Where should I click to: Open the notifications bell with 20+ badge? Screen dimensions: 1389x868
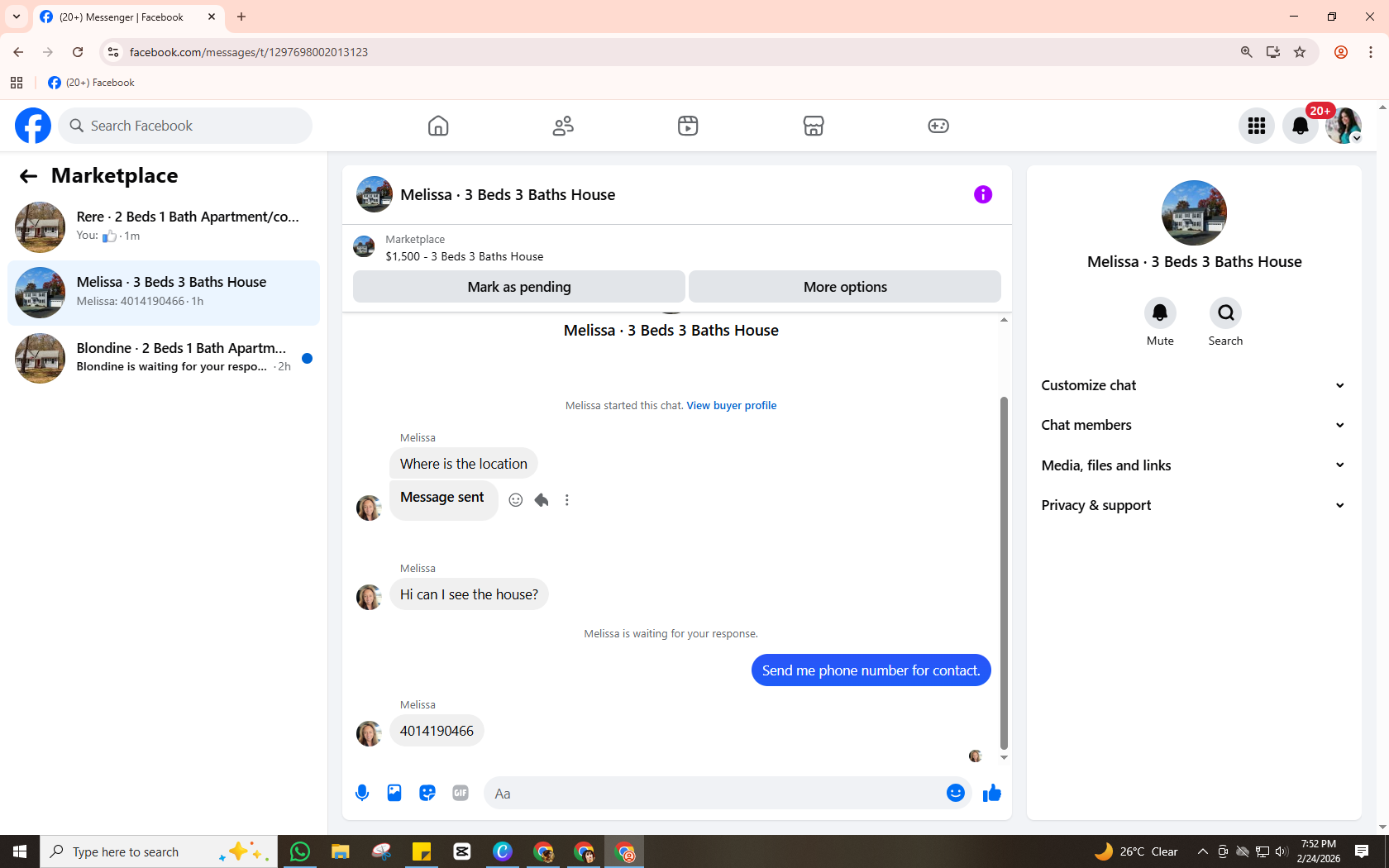point(1301,126)
